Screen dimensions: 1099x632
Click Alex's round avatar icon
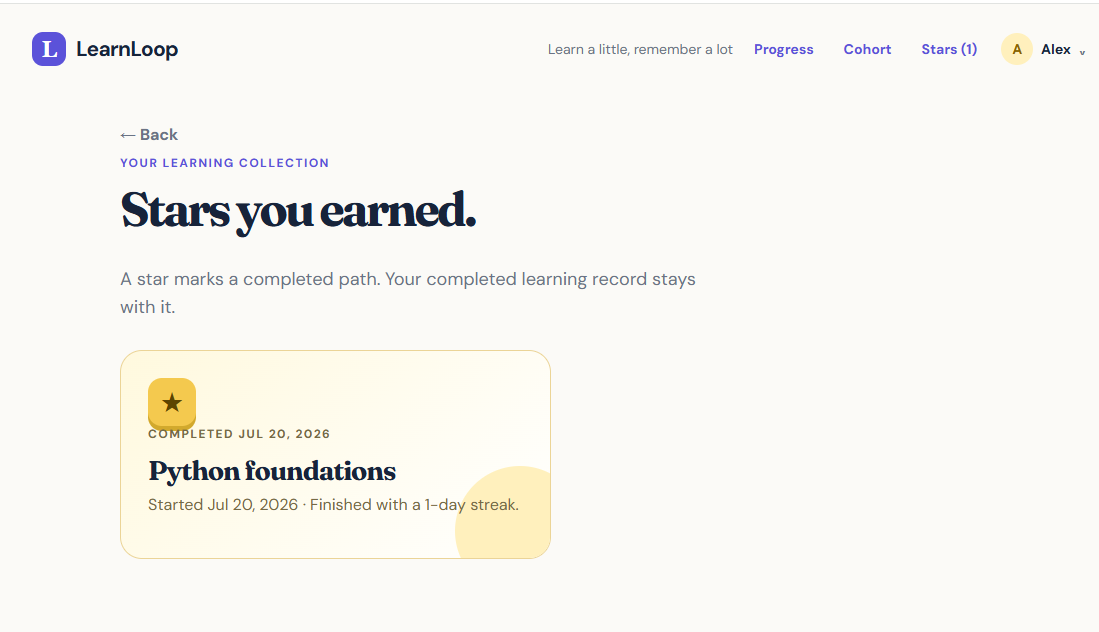[1016, 49]
